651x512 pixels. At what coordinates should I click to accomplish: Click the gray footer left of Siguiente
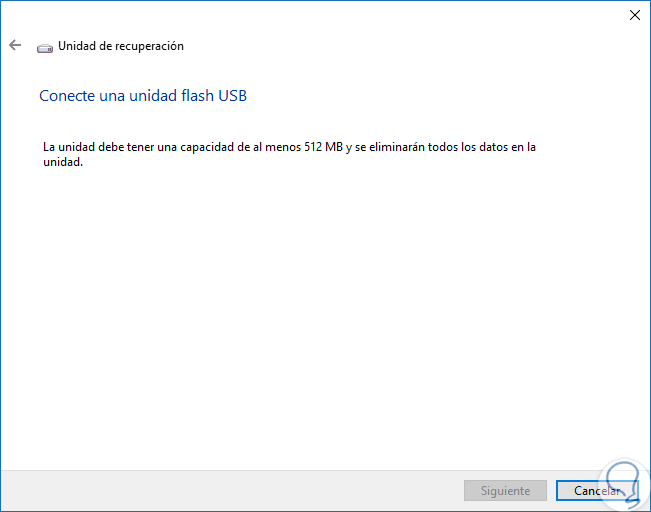tap(230, 491)
